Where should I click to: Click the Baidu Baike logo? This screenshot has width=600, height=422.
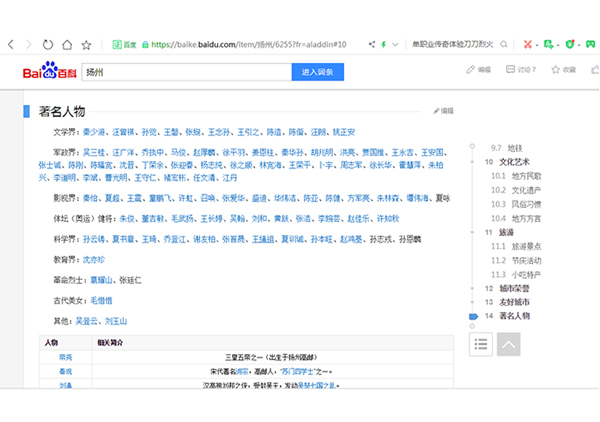tap(49, 72)
